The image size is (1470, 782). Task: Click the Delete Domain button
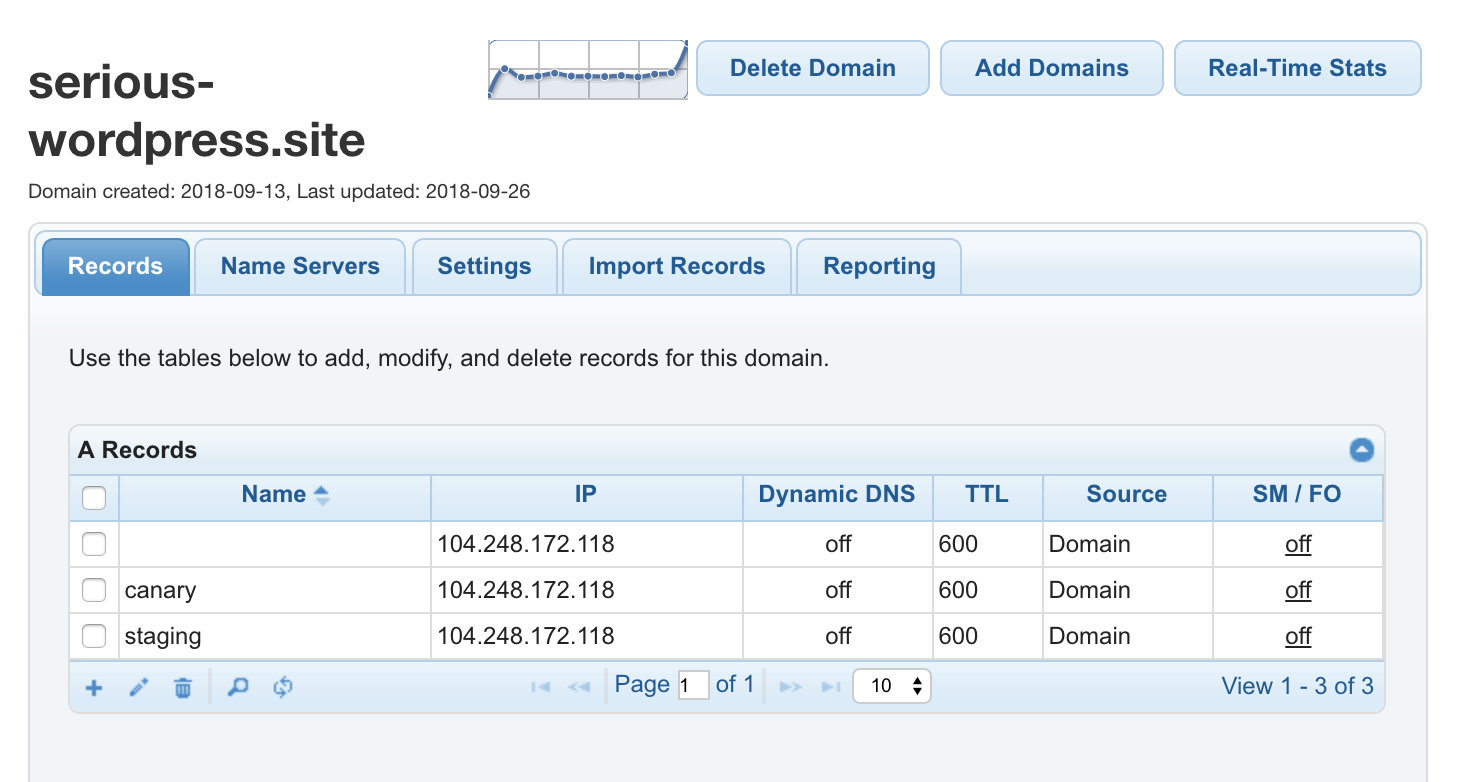(x=813, y=68)
